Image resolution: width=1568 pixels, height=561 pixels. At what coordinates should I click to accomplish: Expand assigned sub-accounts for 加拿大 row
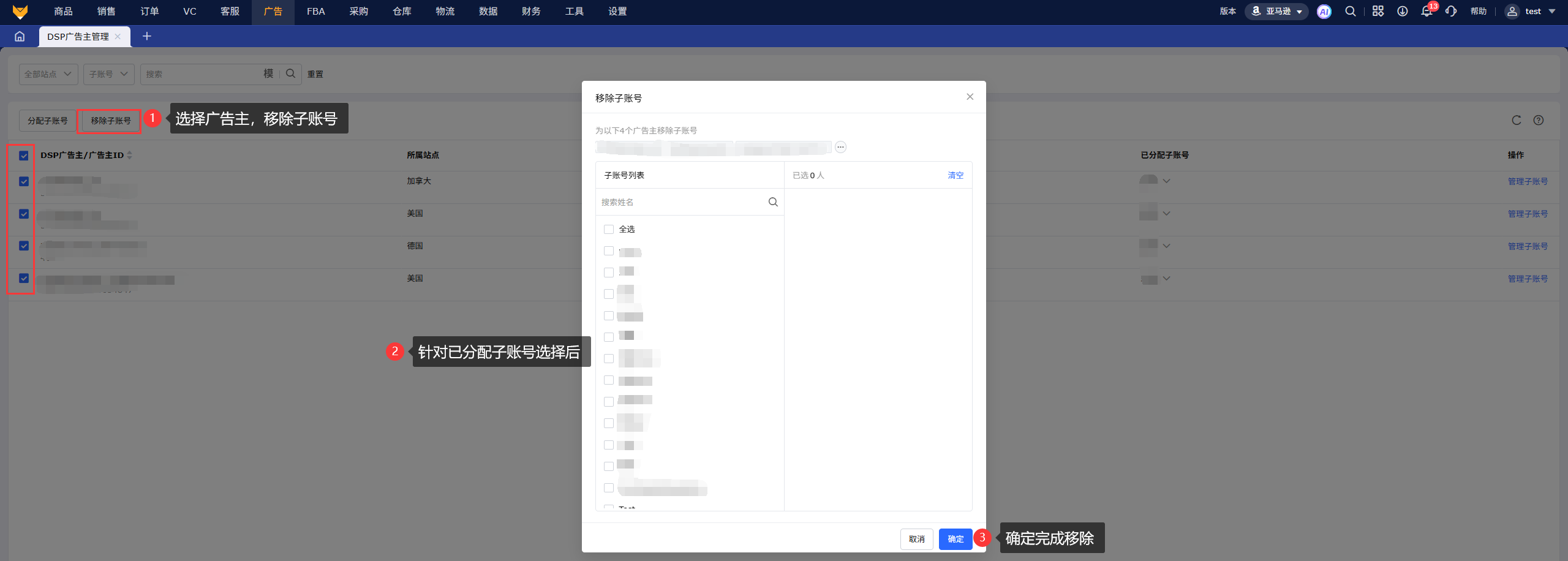point(1166,181)
